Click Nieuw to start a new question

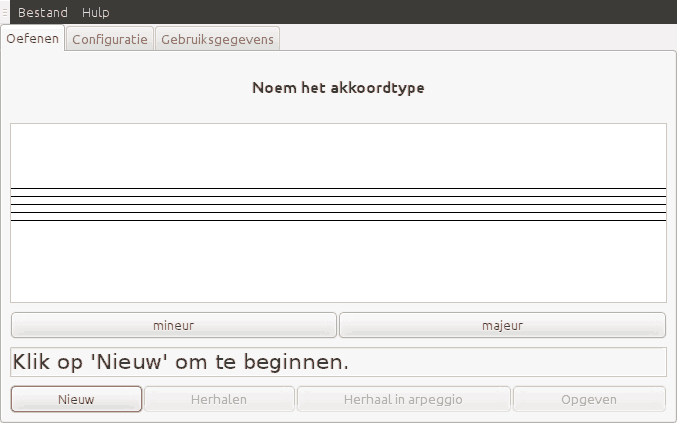coord(76,399)
